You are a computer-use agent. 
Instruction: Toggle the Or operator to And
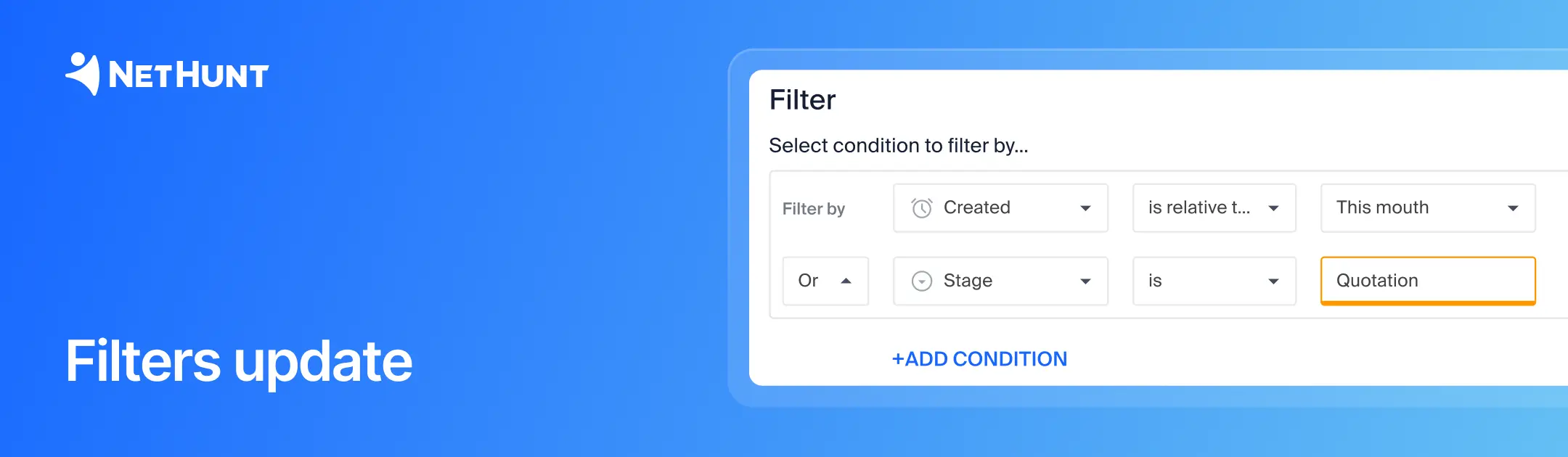click(x=825, y=281)
